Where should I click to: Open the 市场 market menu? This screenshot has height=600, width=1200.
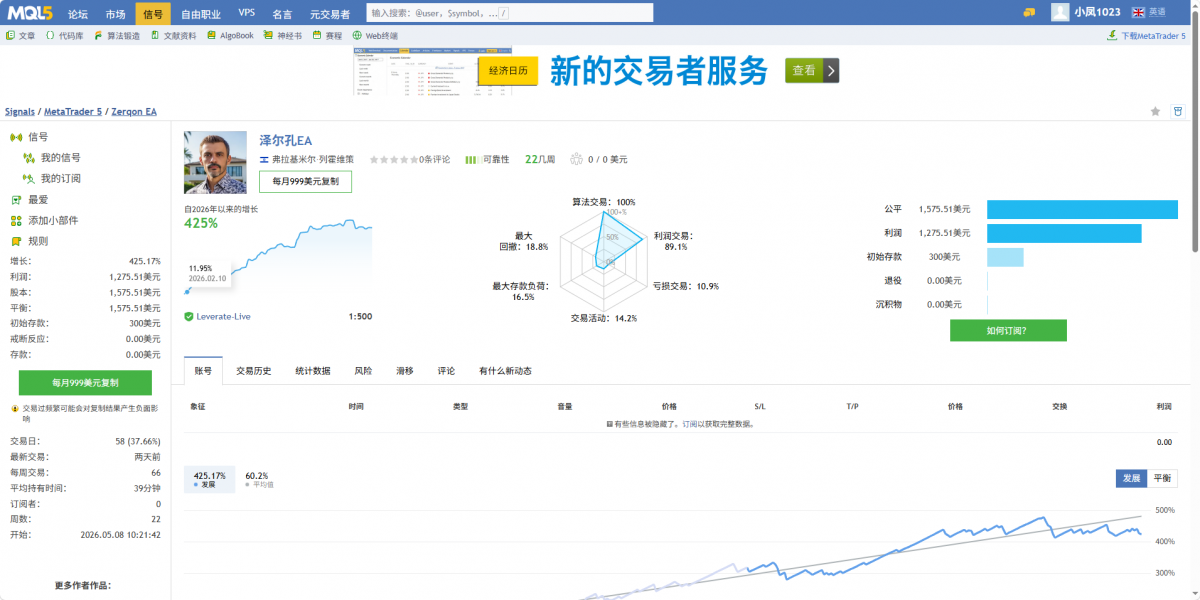pyautogui.click(x=116, y=14)
